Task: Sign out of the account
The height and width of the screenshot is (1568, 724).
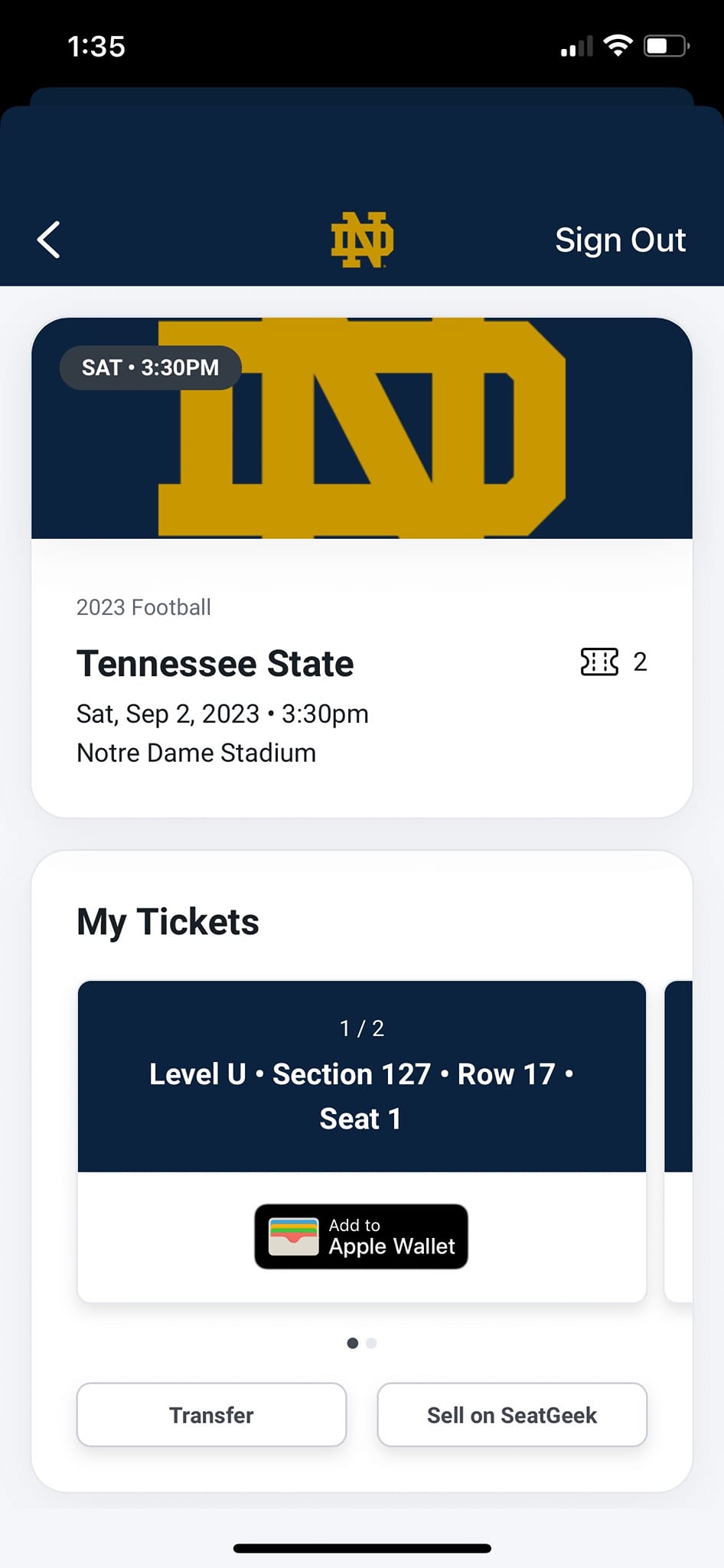Action: click(620, 240)
